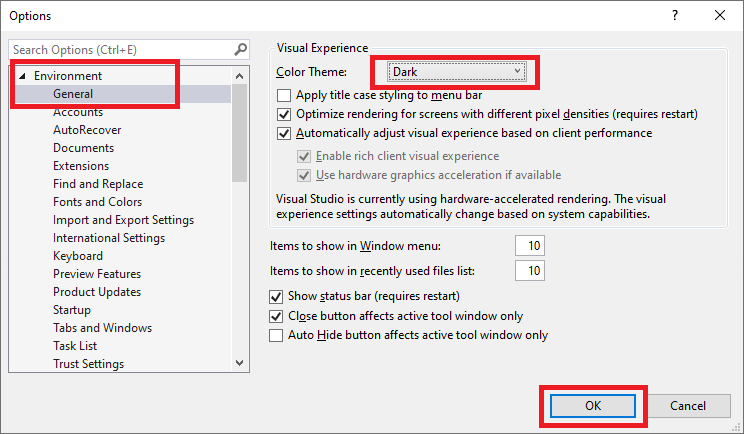Confirm changes with the OK button
This screenshot has width=744, height=434.
pos(593,406)
